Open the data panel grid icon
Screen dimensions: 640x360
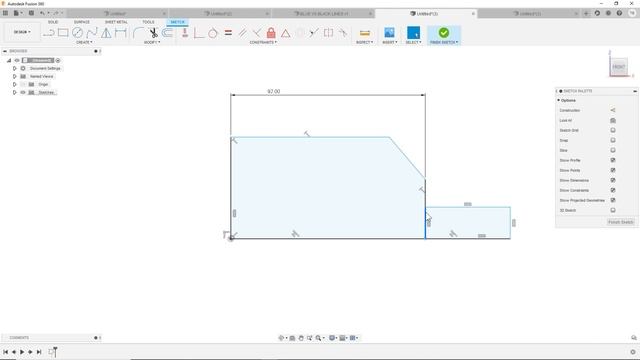tap(5, 13)
